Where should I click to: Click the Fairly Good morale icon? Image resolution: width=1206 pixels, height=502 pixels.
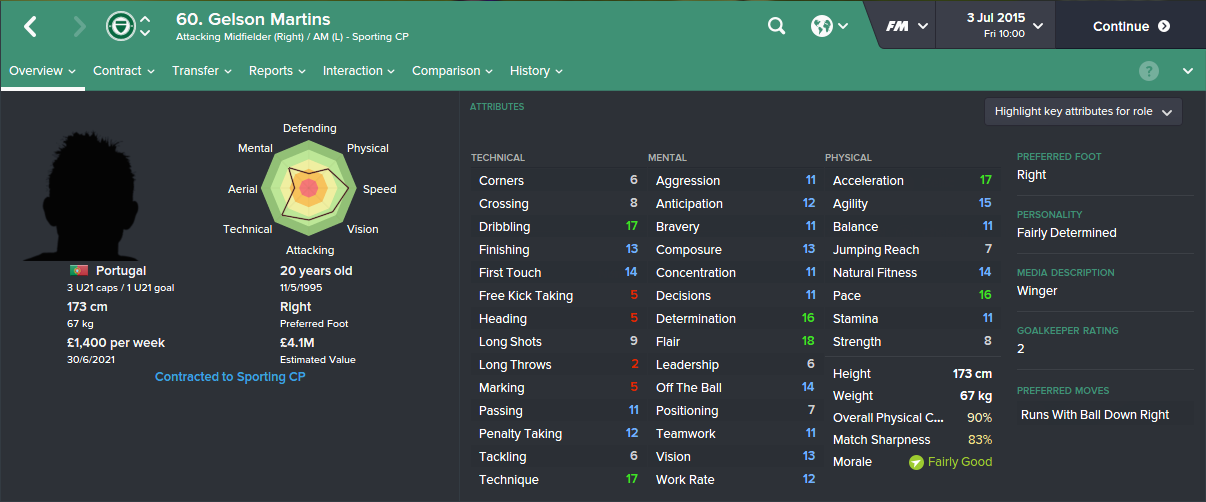click(916, 462)
